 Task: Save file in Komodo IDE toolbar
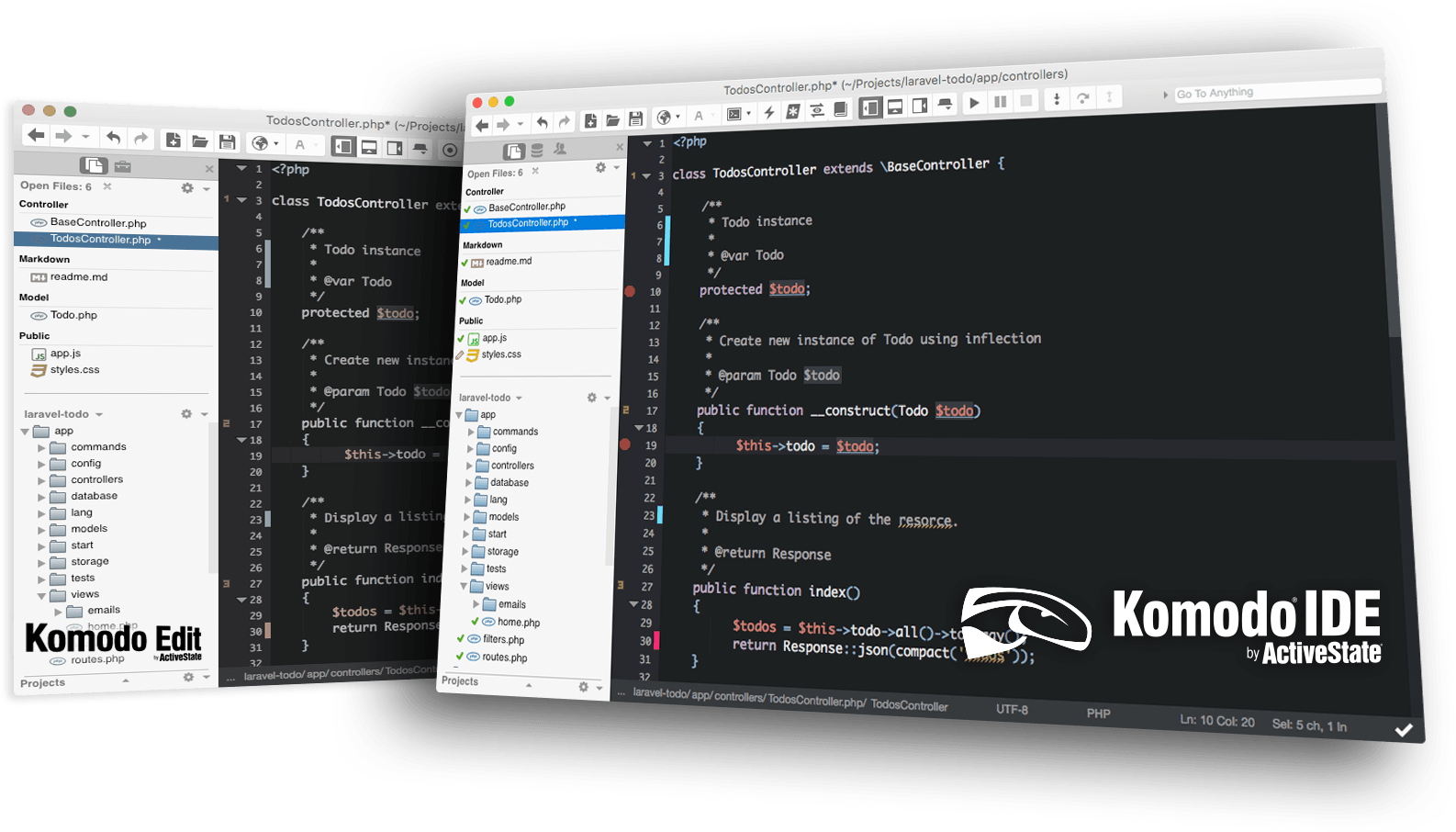pos(635,118)
